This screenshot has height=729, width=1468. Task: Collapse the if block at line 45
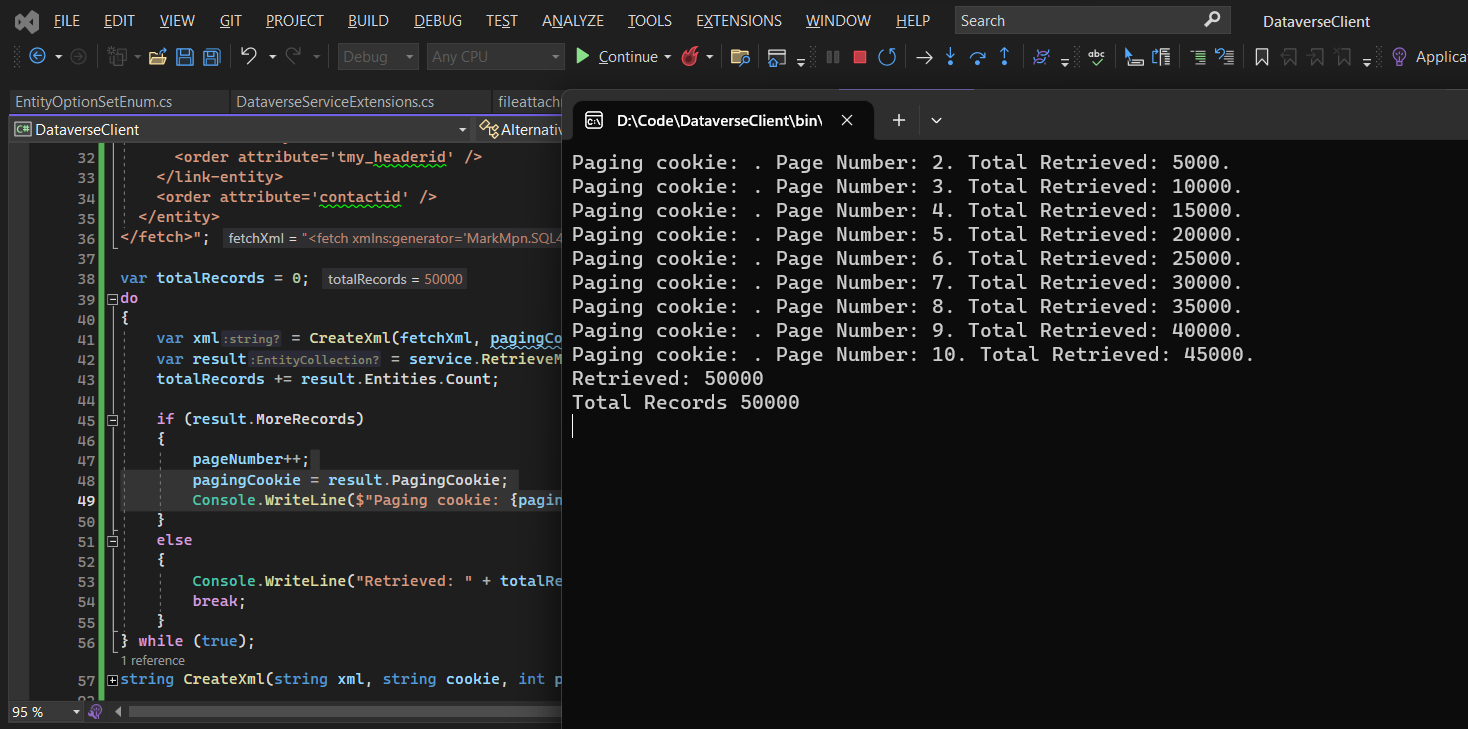[x=112, y=420]
